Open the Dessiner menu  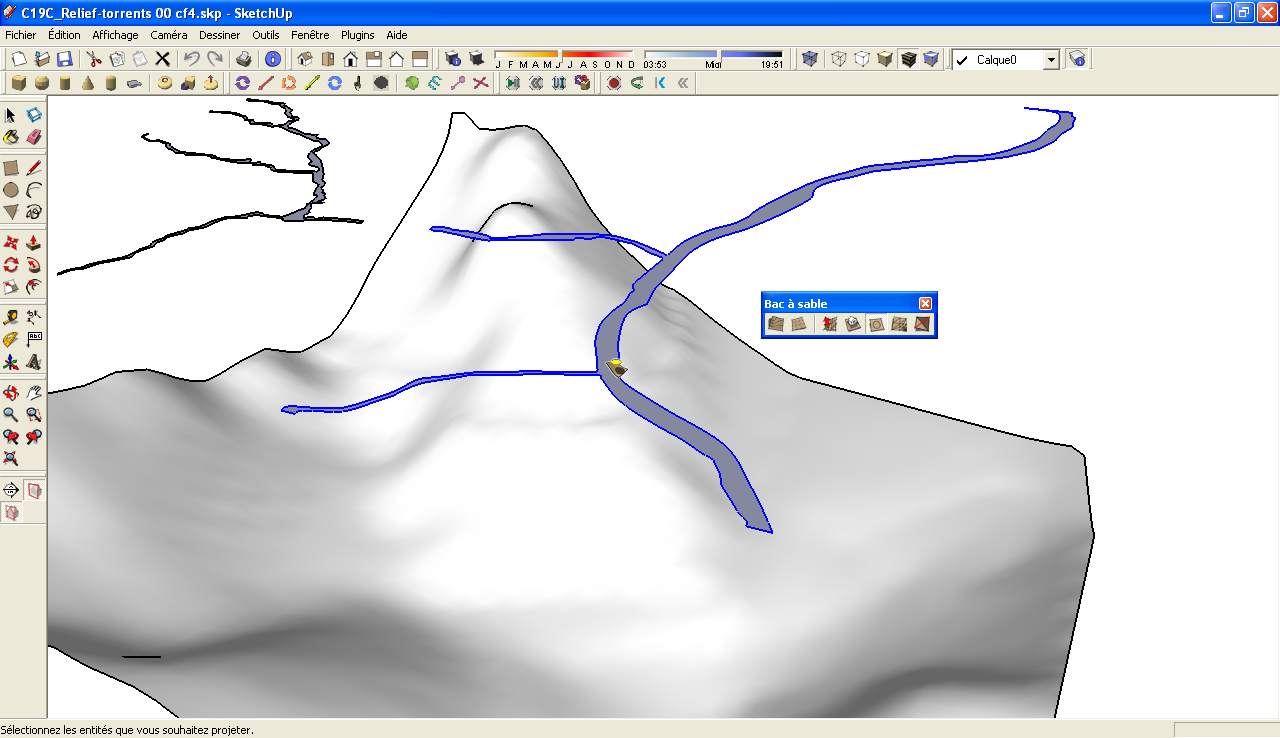point(220,35)
